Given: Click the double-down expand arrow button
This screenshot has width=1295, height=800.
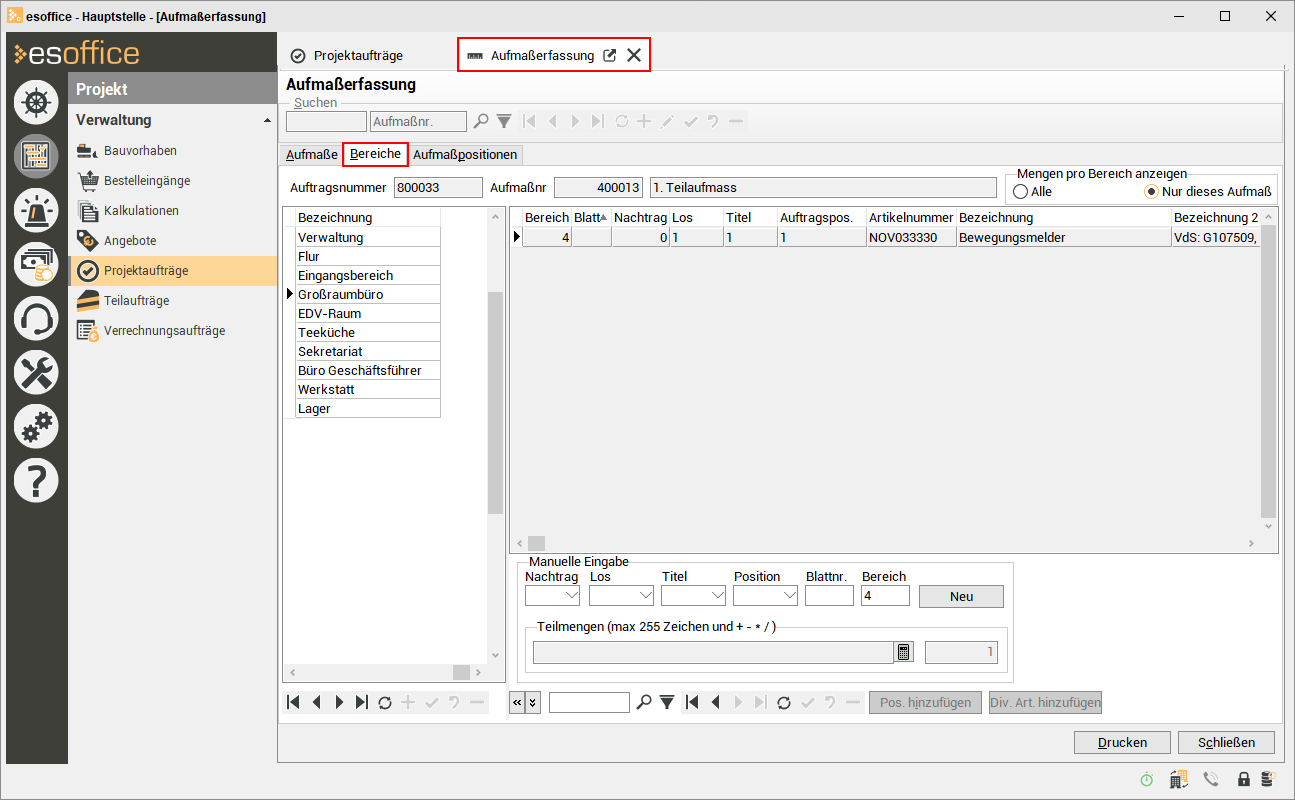Looking at the screenshot, I should point(533,702).
